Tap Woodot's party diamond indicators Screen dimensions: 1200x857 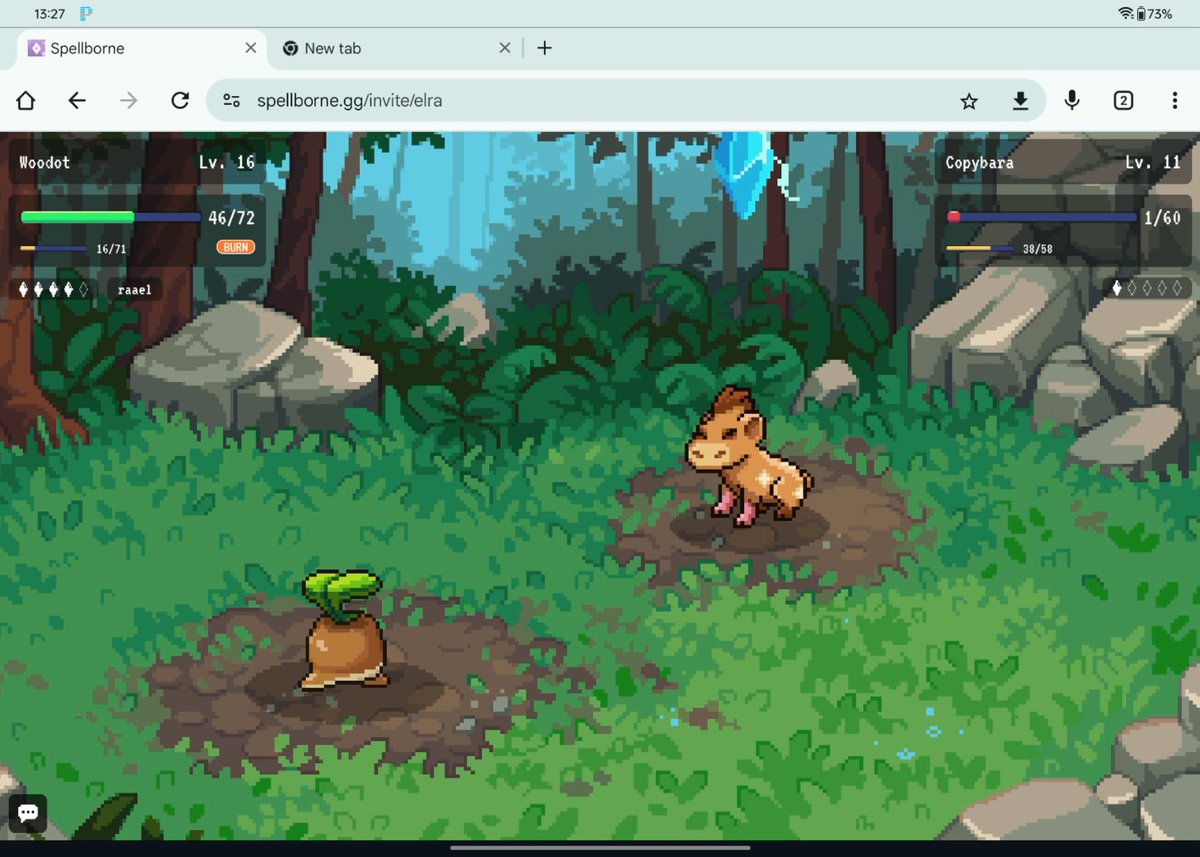(54, 290)
